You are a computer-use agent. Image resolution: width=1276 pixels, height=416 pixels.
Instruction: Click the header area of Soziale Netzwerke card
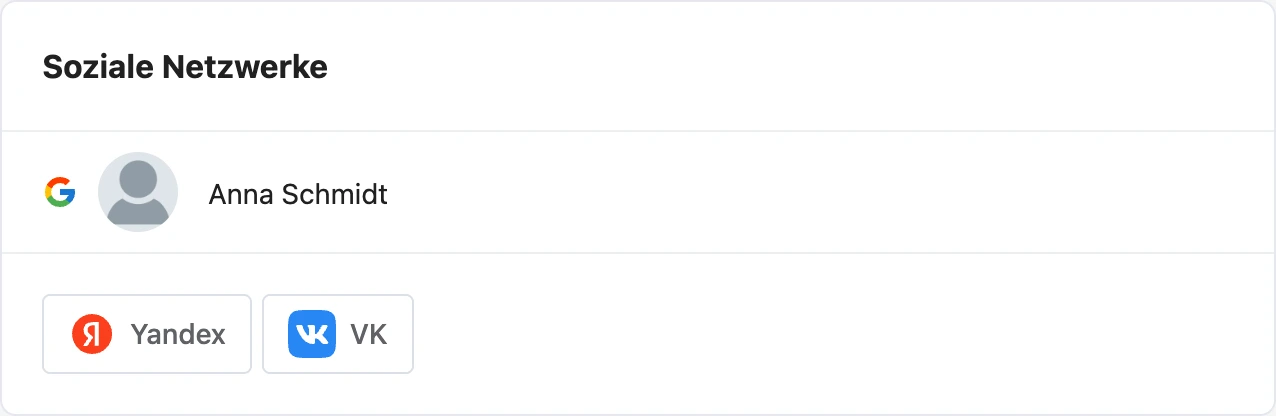(x=638, y=67)
